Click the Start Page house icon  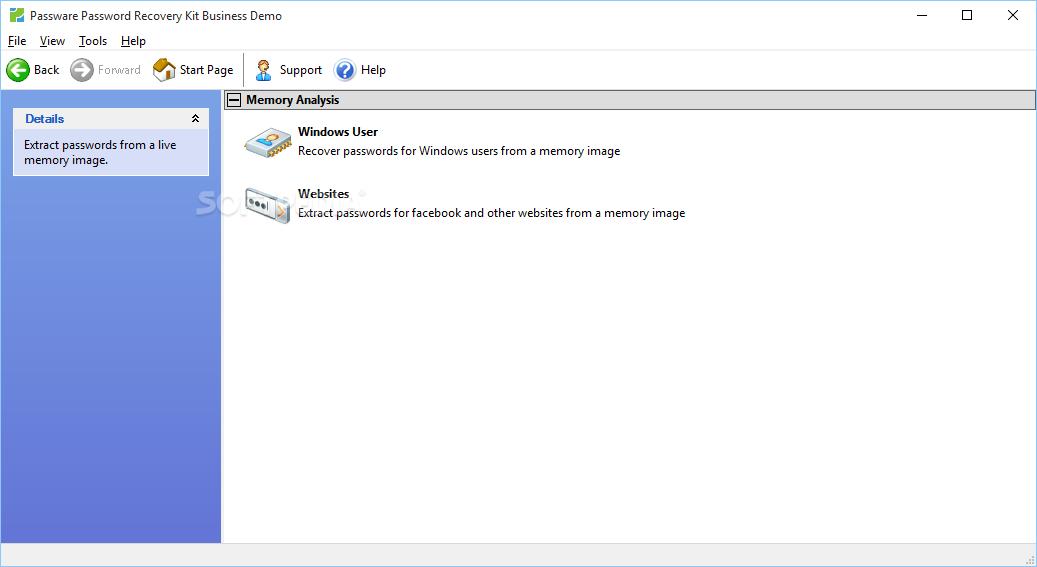[x=164, y=69]
